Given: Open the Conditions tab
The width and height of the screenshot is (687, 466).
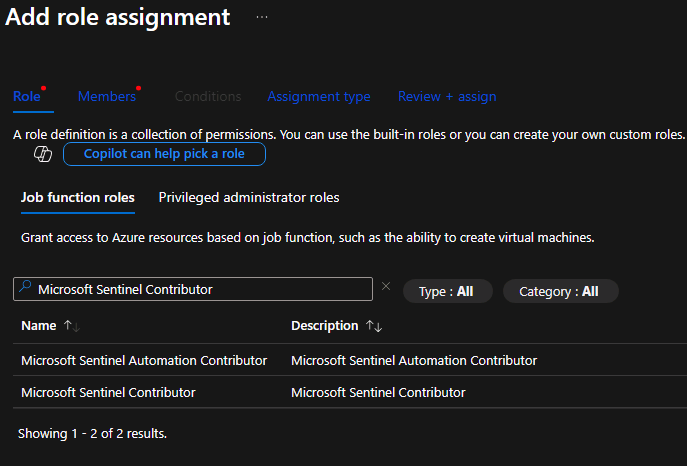Looking at the screenshot, I should point(208,96).
